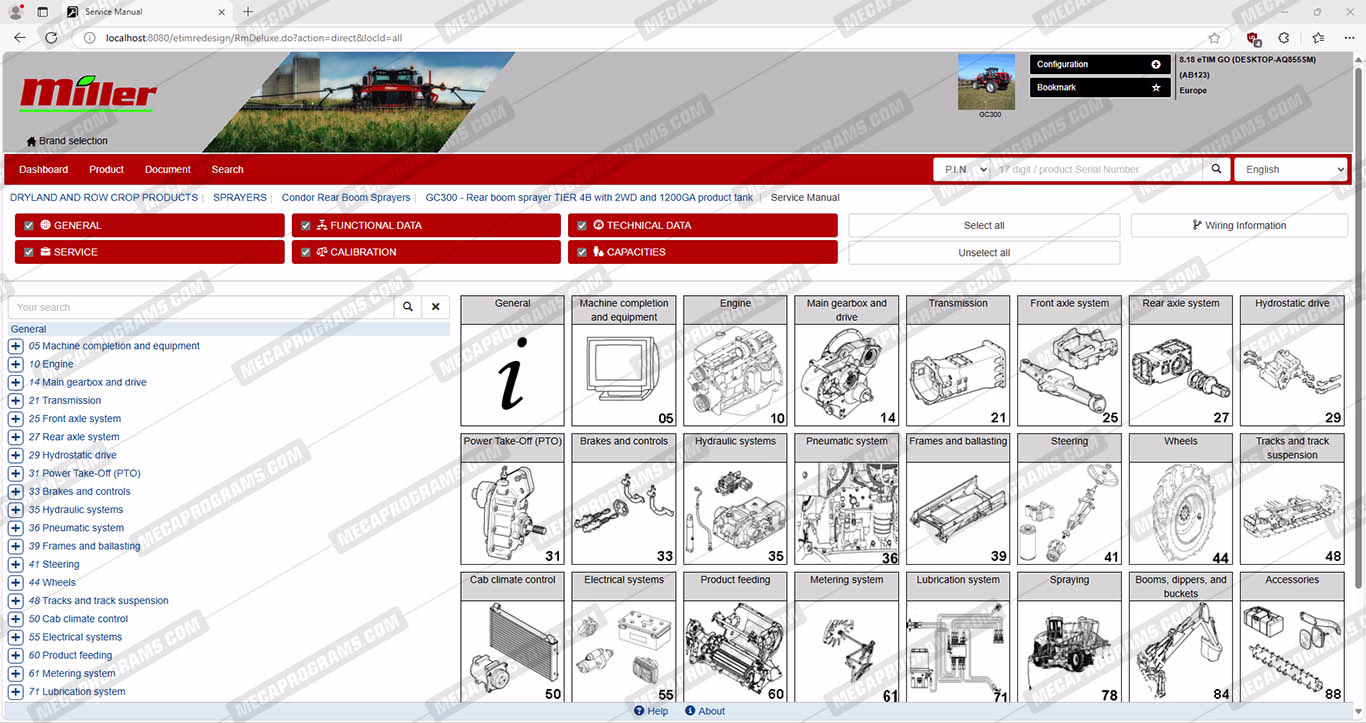Open the General info tile

(x=512, y=361)
